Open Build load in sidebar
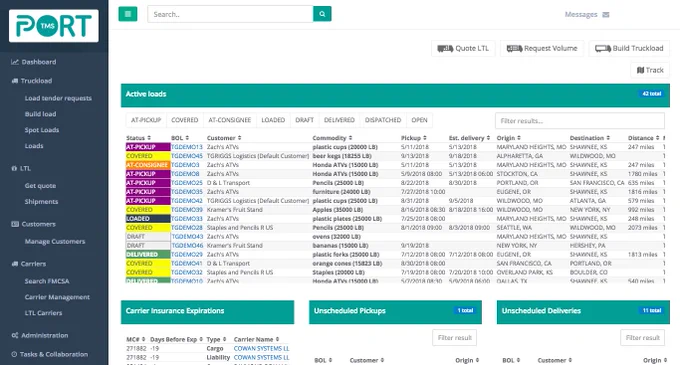Viewport: 680px width, 365px height. click(40, 114)
